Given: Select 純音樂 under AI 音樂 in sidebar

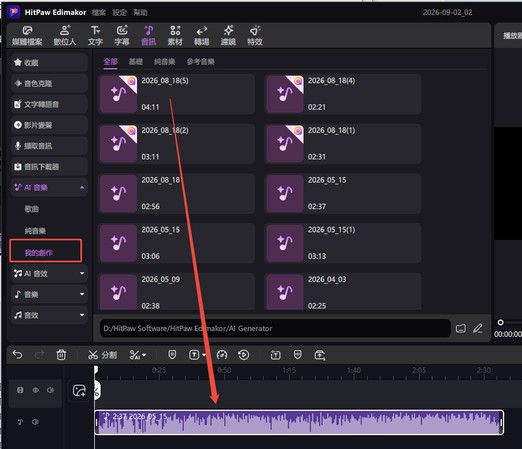Looking at the screenshot, I should coord(35,231).
